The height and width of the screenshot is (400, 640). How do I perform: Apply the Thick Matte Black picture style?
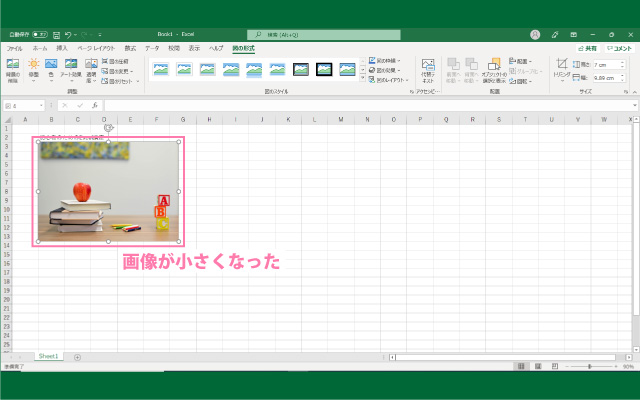(x=324, y=69)
